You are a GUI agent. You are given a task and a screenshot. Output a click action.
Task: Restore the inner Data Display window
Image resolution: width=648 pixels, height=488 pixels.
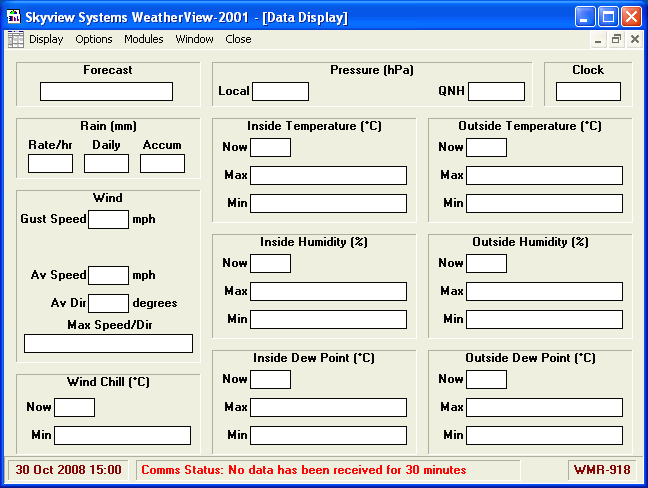(616, 40)
